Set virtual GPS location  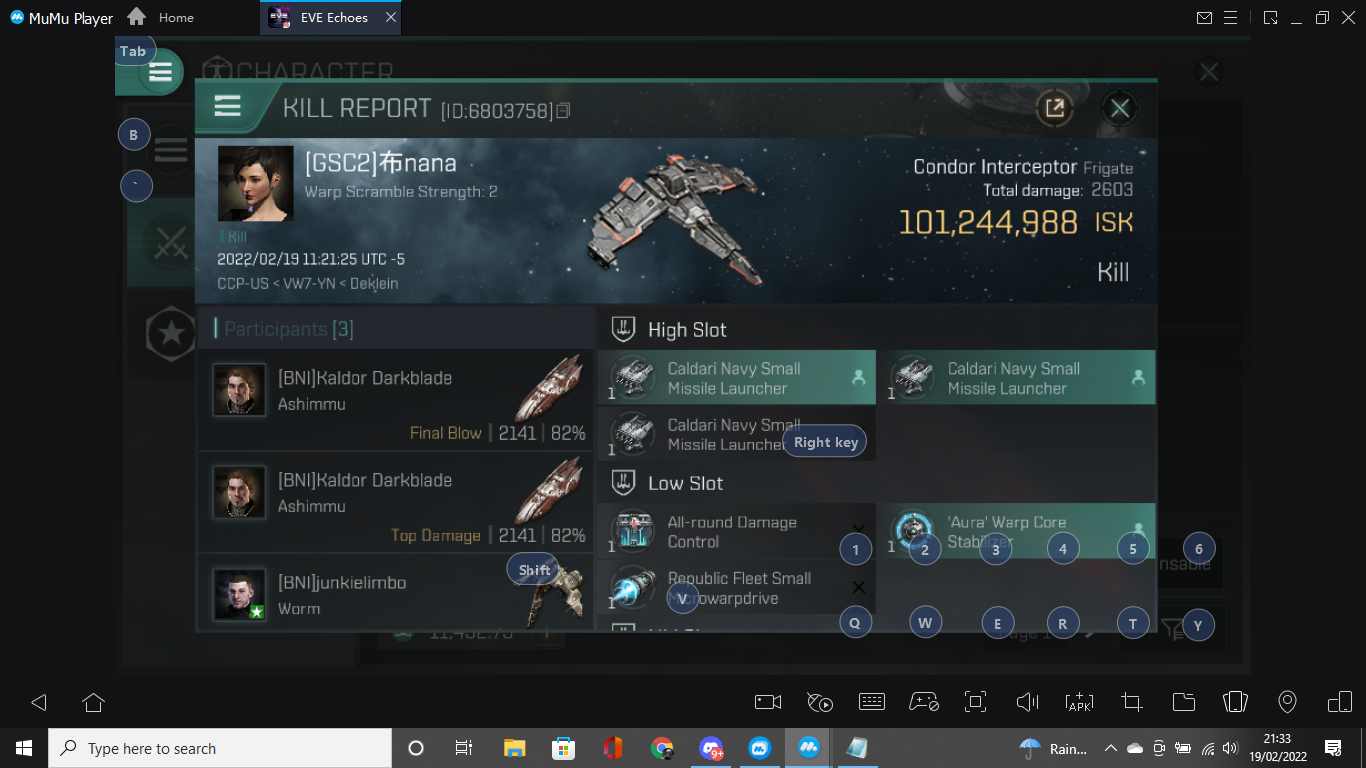[1288, 702]
